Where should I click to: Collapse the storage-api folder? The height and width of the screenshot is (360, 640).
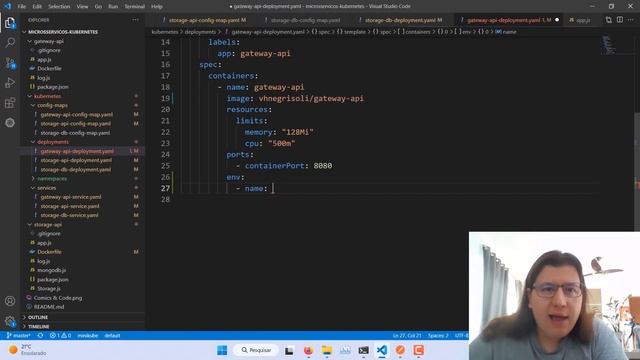coord(47,224)
